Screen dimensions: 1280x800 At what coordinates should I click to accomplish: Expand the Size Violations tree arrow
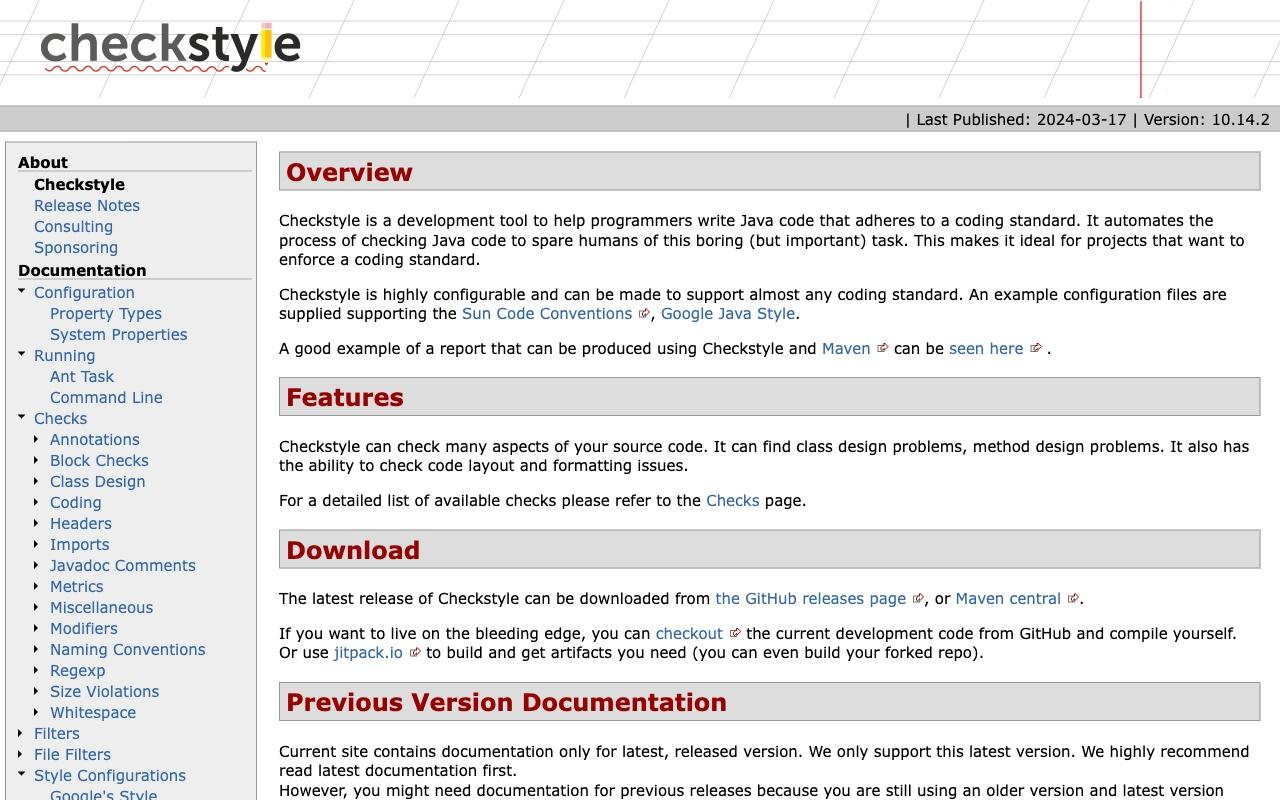[x=37, y=691]
